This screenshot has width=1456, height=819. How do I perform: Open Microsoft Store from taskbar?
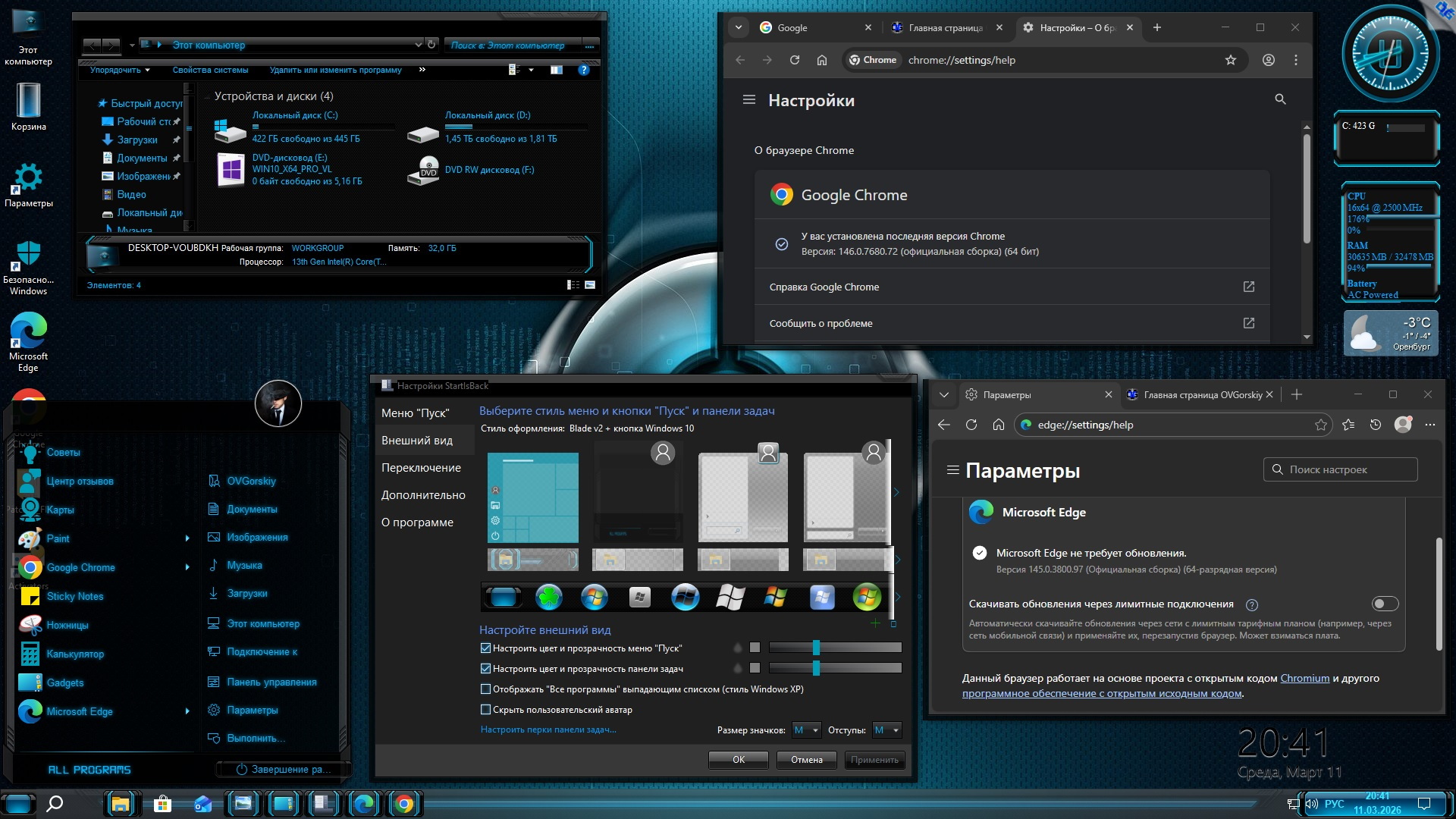tap(162, 804)
